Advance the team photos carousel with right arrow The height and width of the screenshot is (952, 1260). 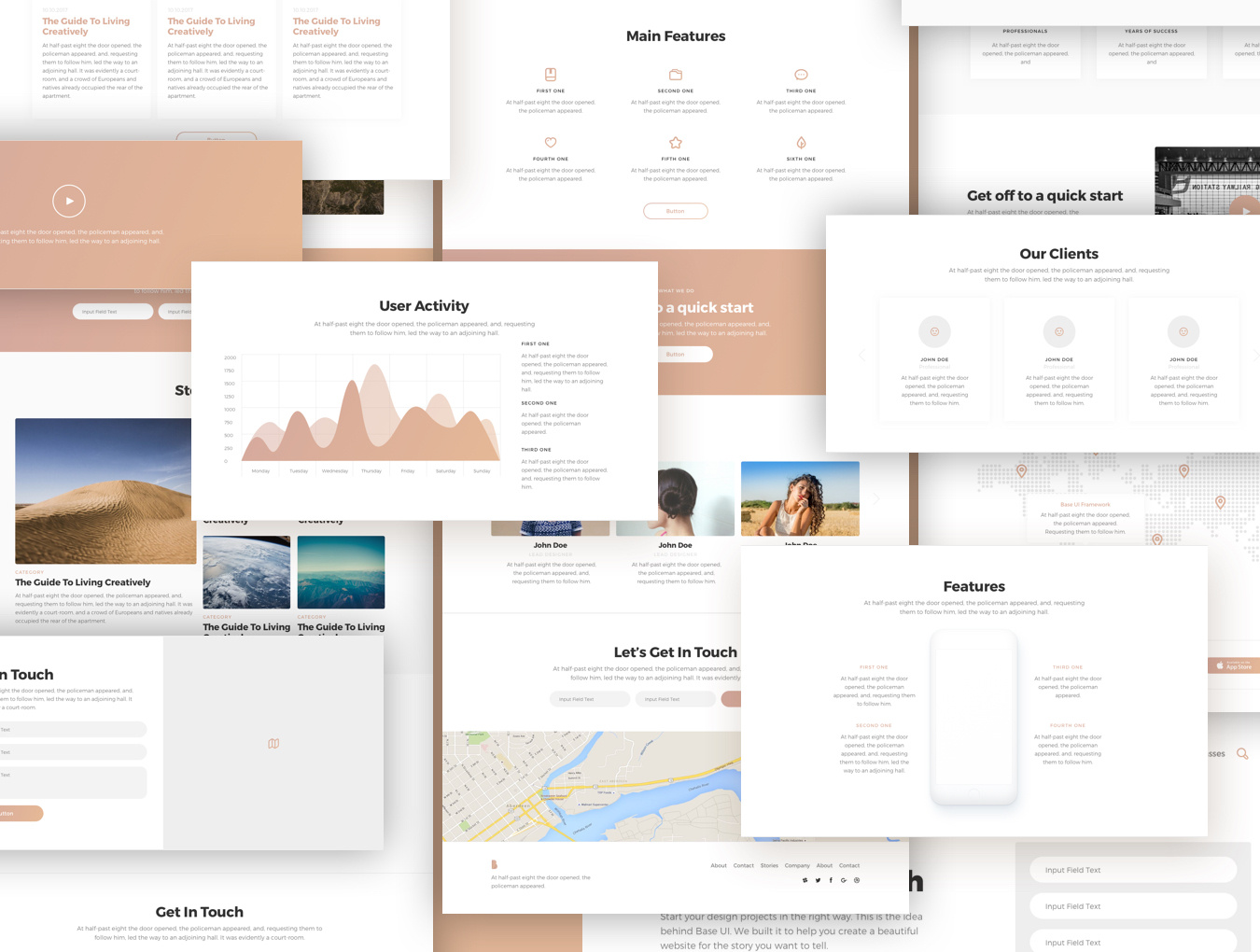click(876, 499)
